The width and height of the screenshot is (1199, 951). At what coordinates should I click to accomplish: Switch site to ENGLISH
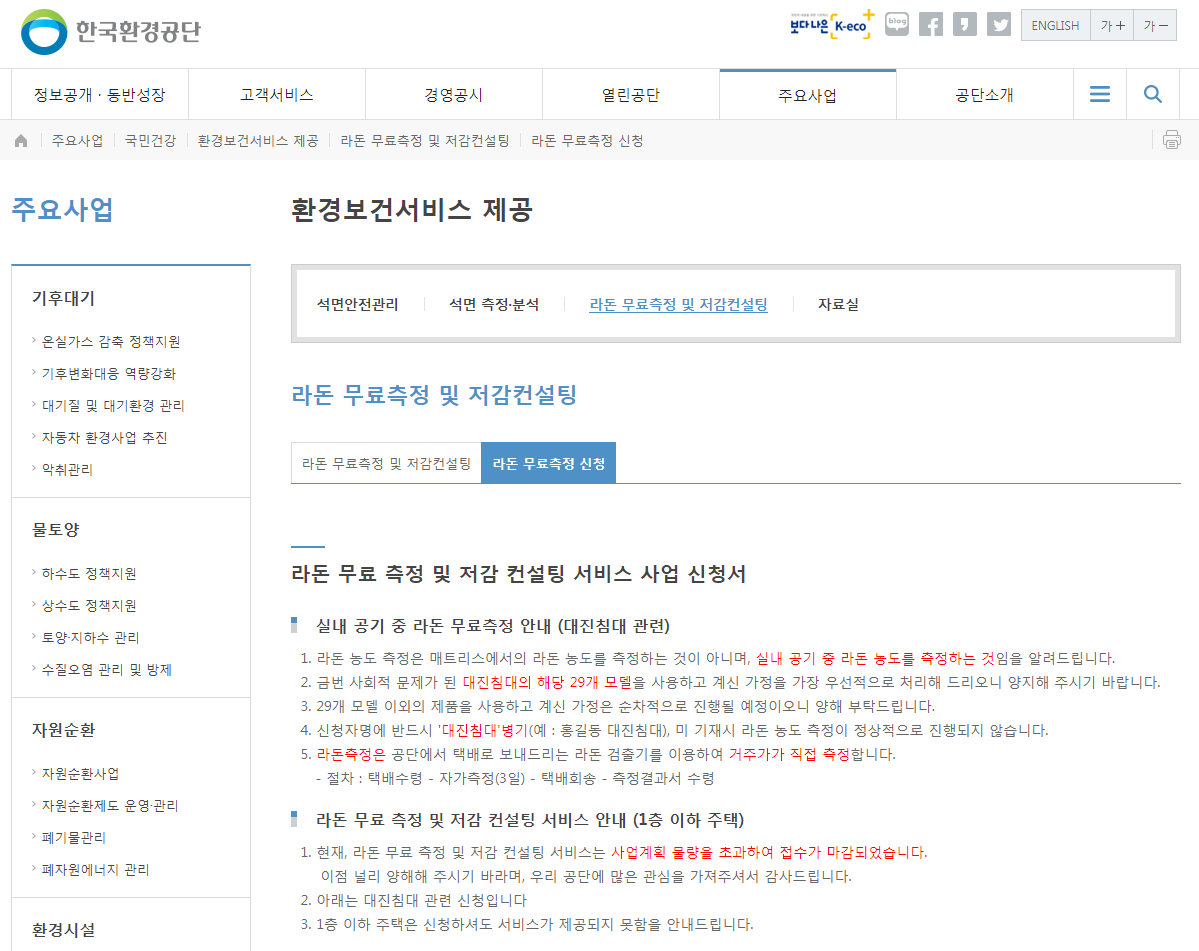1055,26
